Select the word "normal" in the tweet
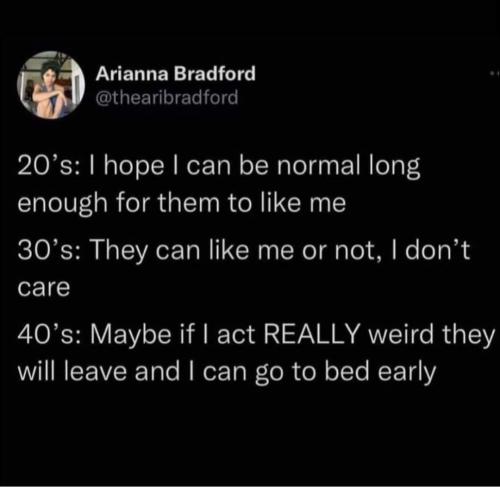 coord(319,165)
